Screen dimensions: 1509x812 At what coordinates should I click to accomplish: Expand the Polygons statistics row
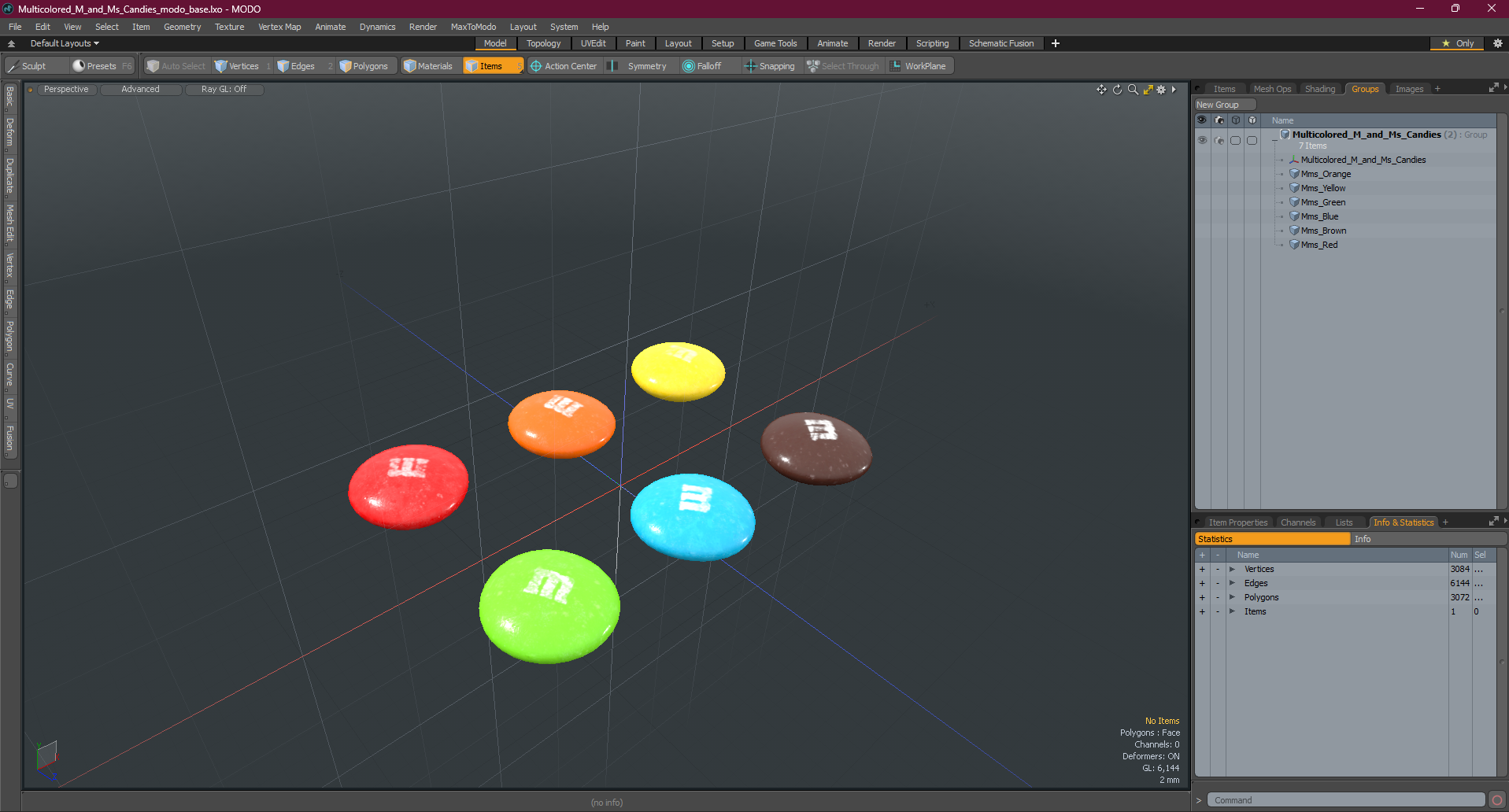[1232, 597]
